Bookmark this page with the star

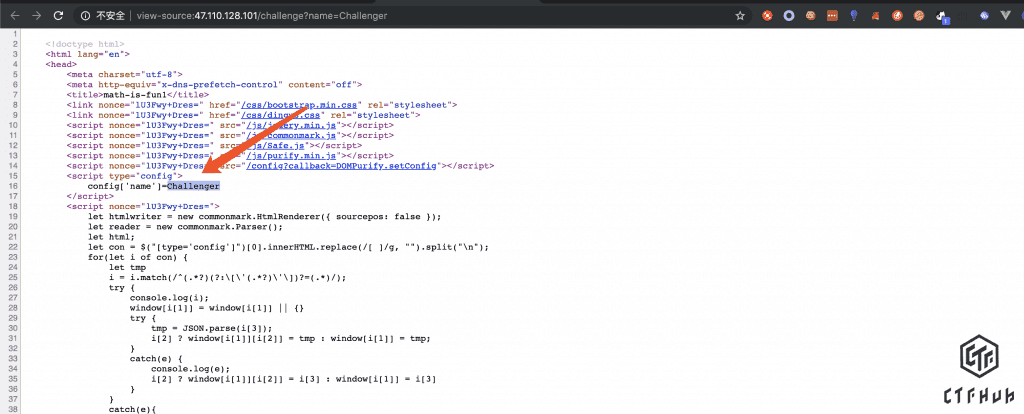740,16
